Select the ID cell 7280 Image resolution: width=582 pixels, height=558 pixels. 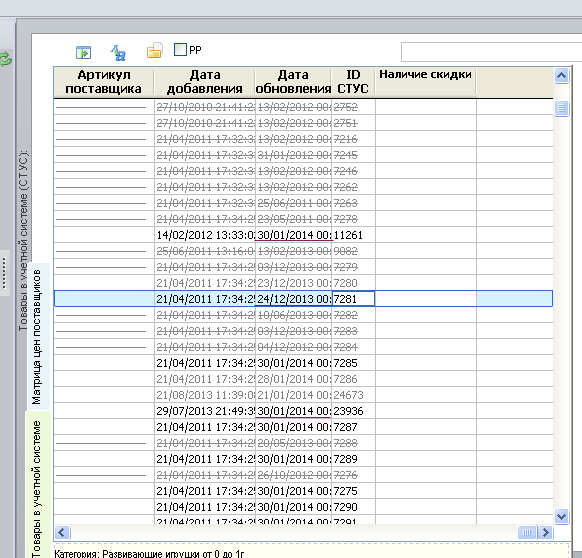[353, 283]
